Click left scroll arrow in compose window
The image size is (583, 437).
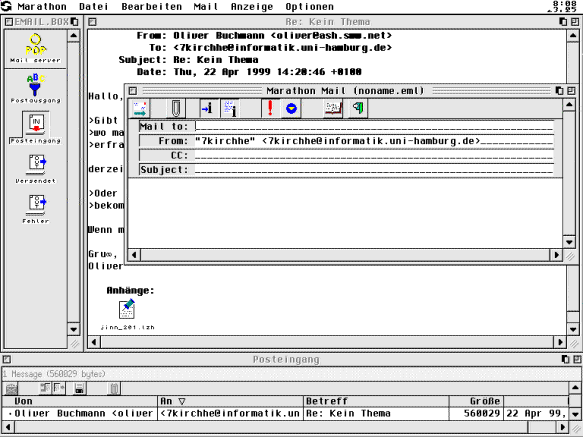(x=134, y=255)
